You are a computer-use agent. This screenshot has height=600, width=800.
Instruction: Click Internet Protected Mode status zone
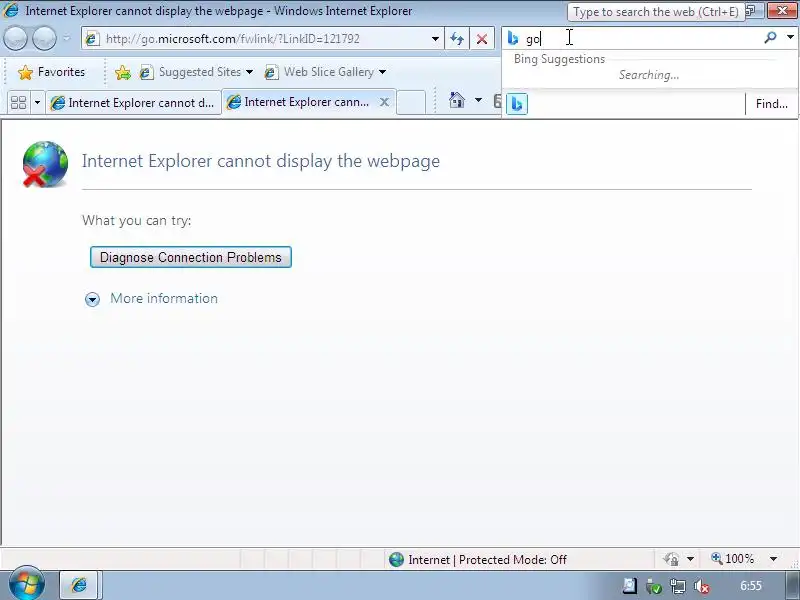(478, 560)
